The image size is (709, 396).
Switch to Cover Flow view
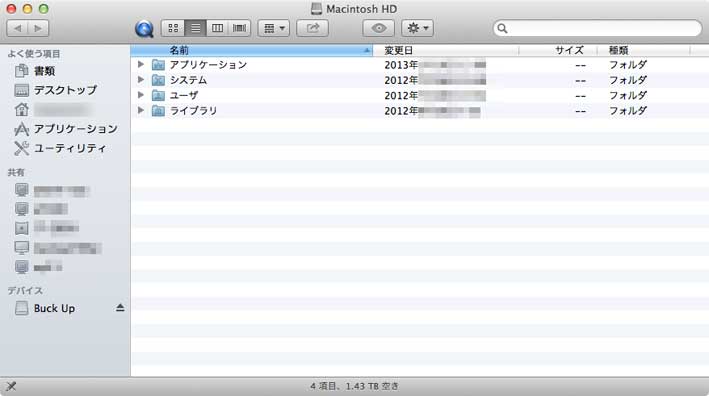coord(240,28)
